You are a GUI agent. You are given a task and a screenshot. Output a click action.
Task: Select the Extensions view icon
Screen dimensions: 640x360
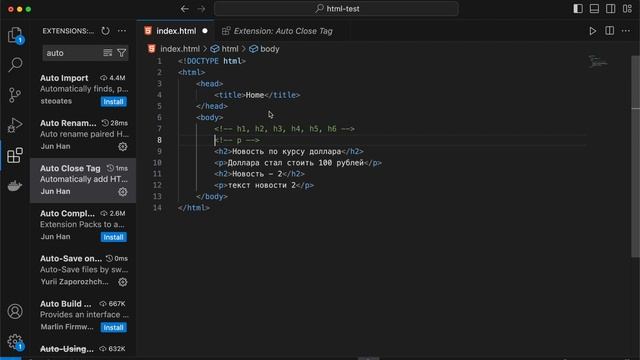[x=15, y=155]
